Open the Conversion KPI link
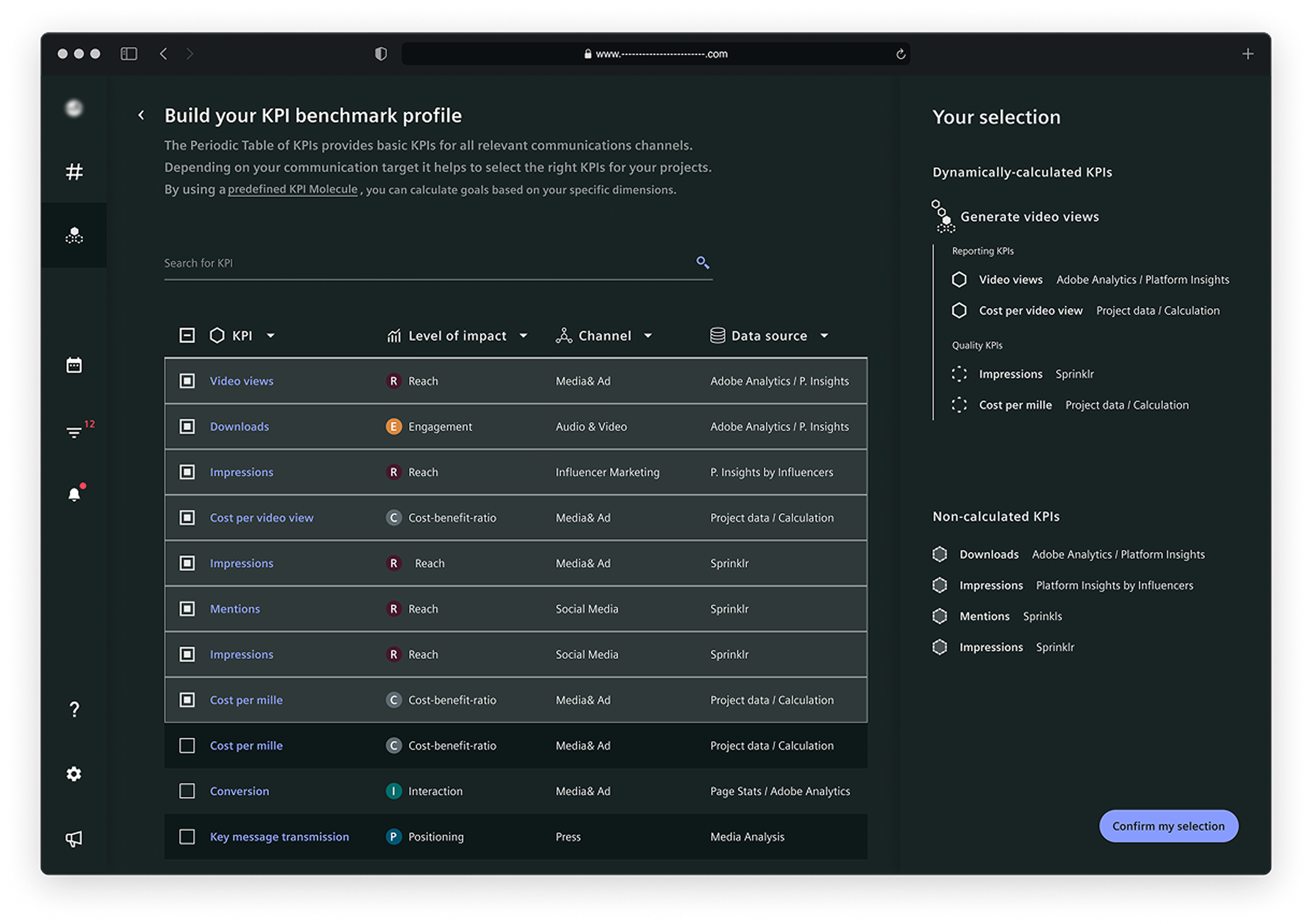This screenshot has width=1312, height=924. point(240,791)
